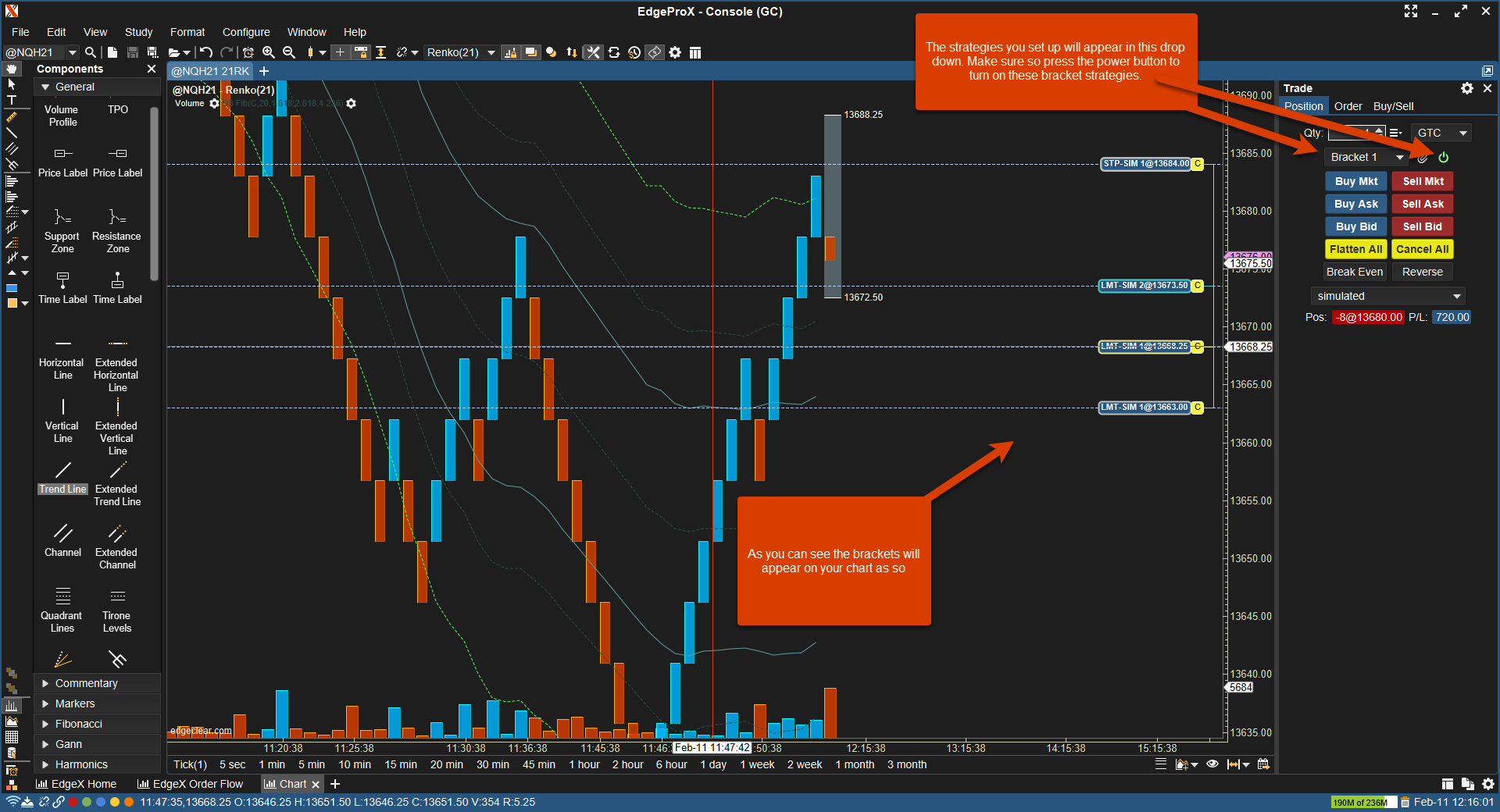The height and width of the screenshot is (812, 1500).
Task: Switch to EdgeX Order Flow tab
Action: coord(190,784)
